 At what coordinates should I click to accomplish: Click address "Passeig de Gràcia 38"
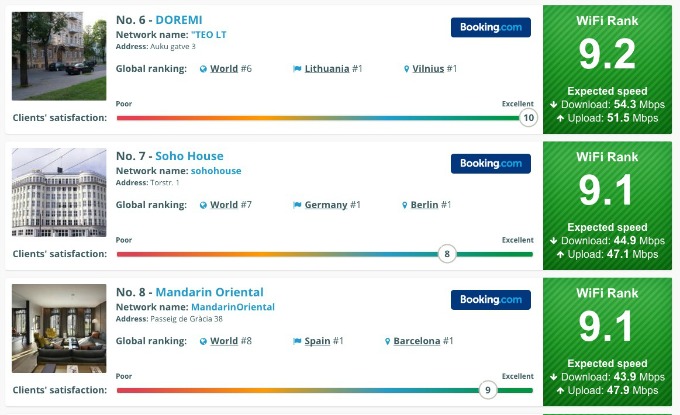(x=186, y=319)
